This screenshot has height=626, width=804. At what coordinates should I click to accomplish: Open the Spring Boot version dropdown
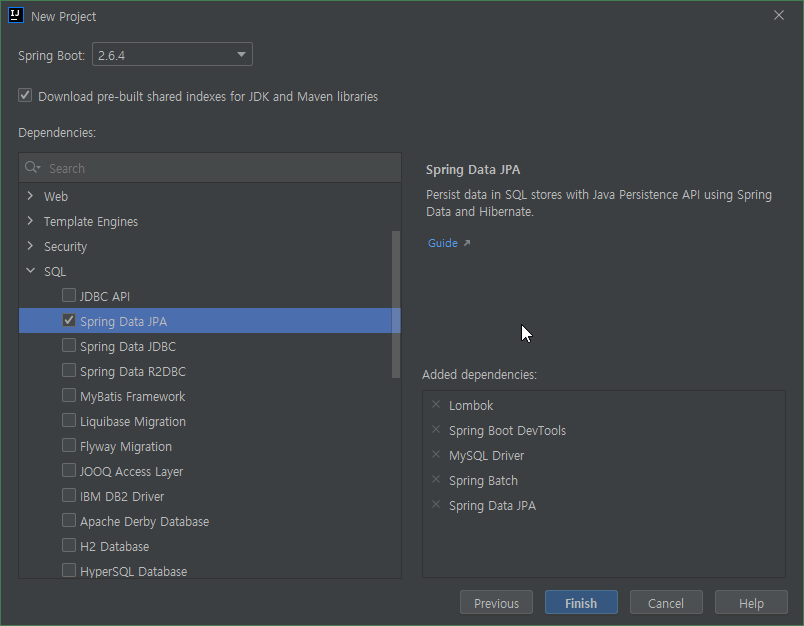coord(172,54)
